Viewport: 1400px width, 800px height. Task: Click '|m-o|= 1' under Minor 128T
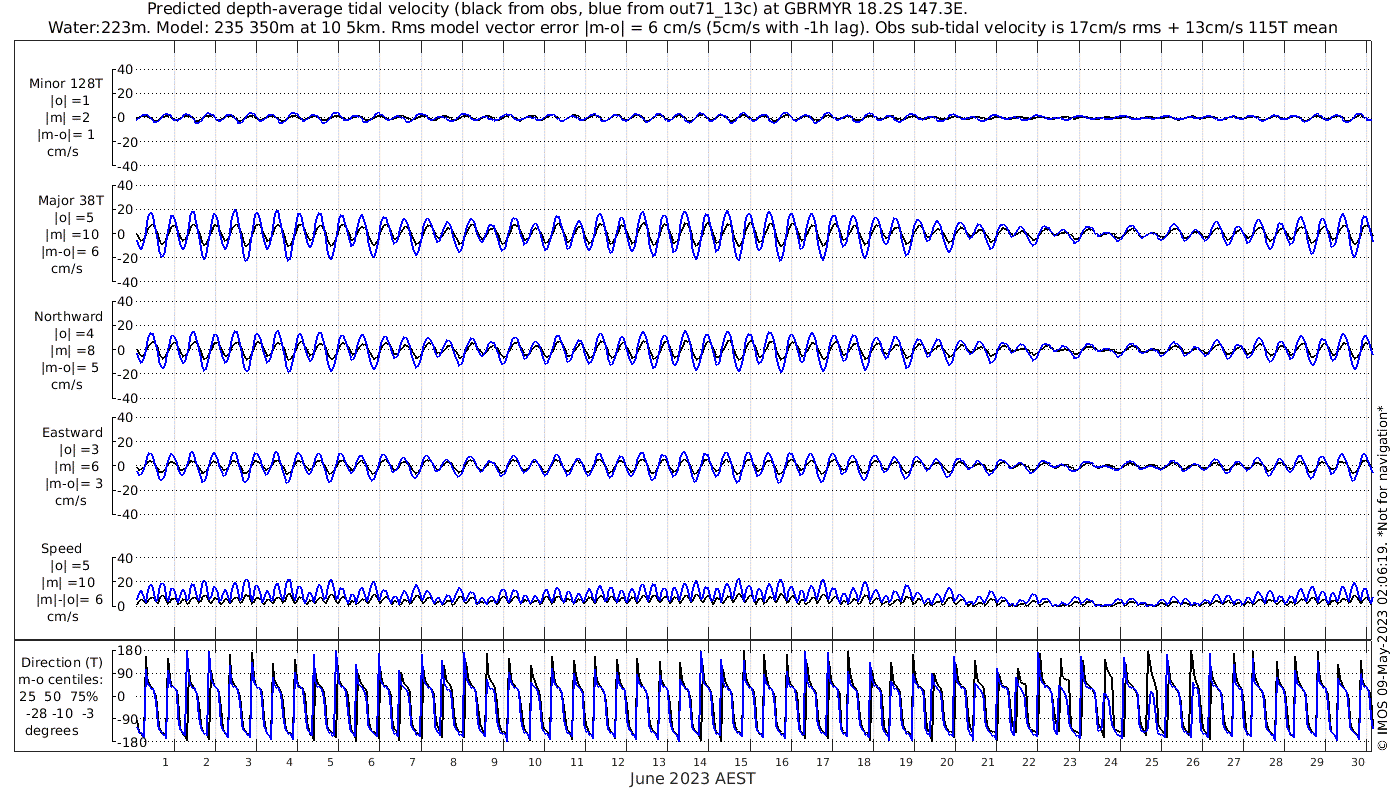tap(66, 135)
